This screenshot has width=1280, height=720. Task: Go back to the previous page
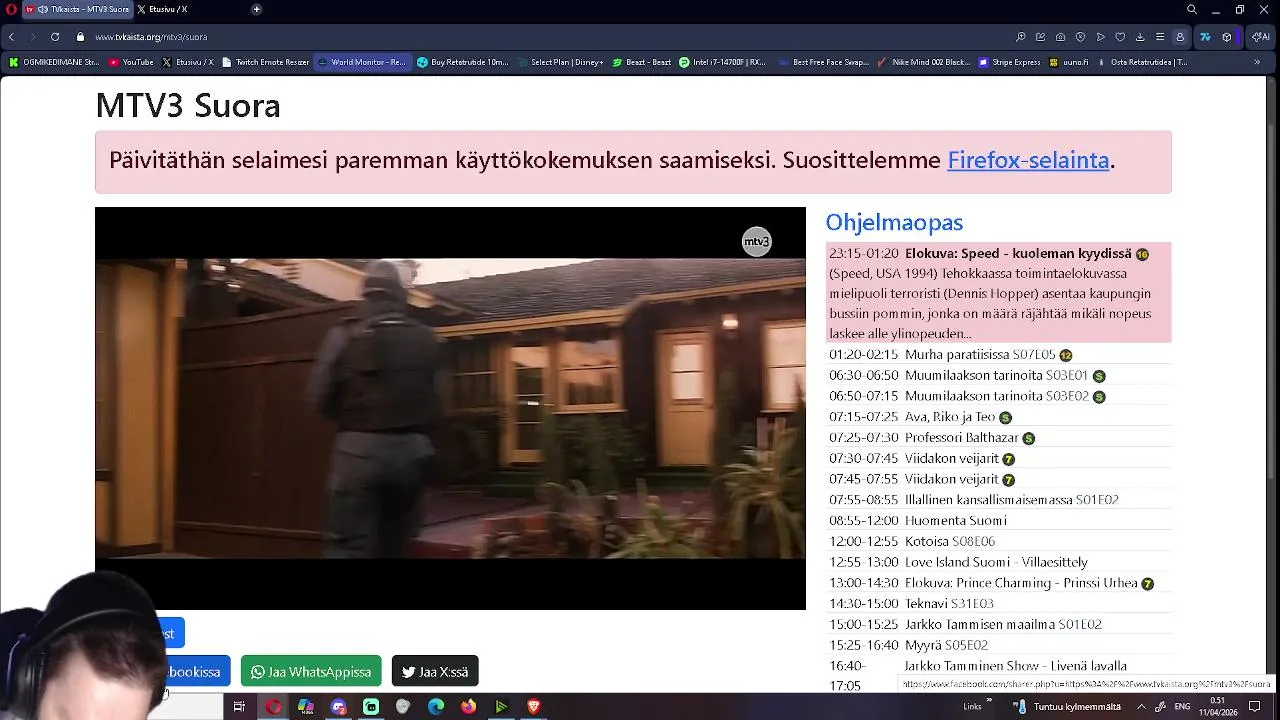[x=11, y=37]
